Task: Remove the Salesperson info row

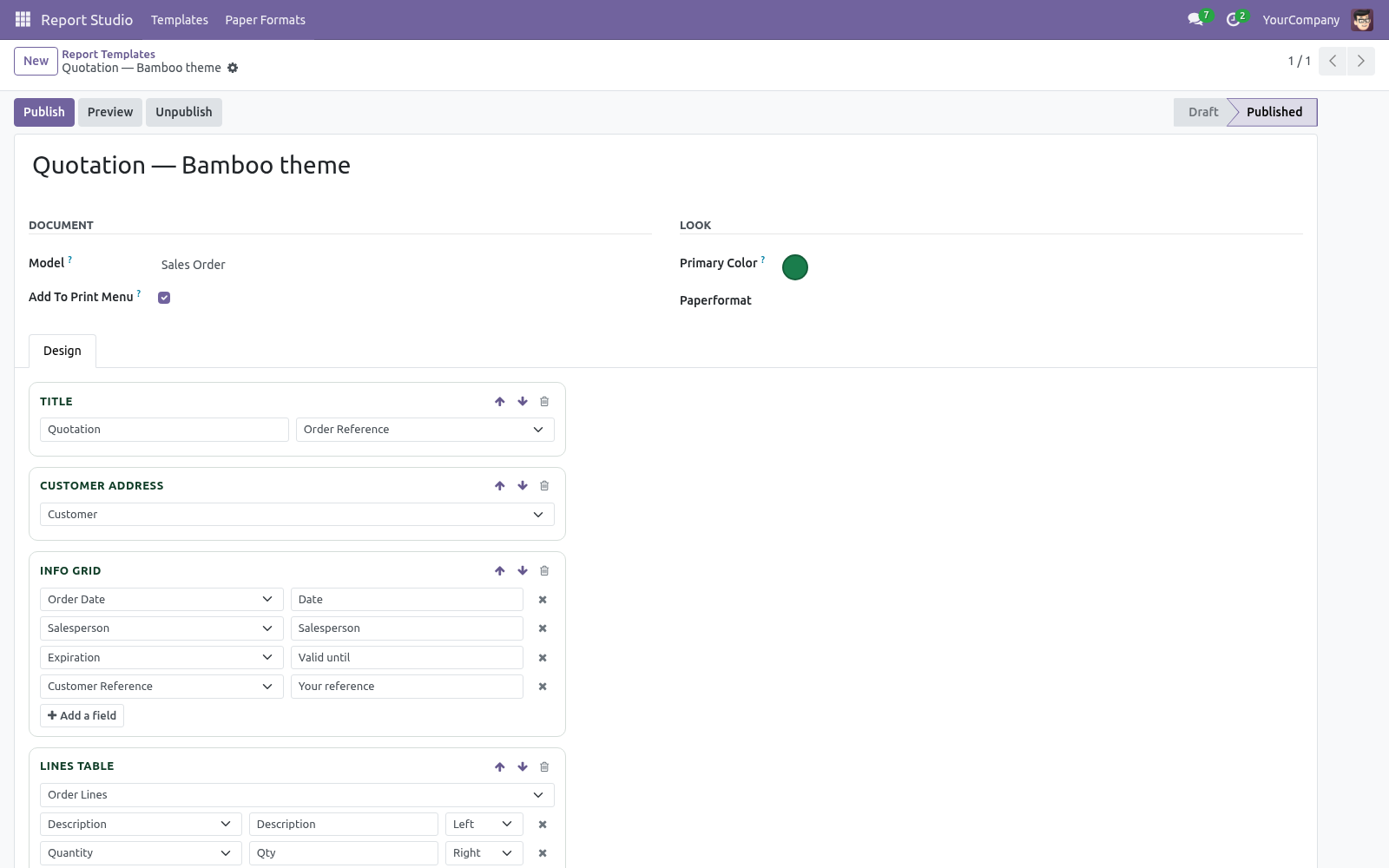Action: [543, 628]
